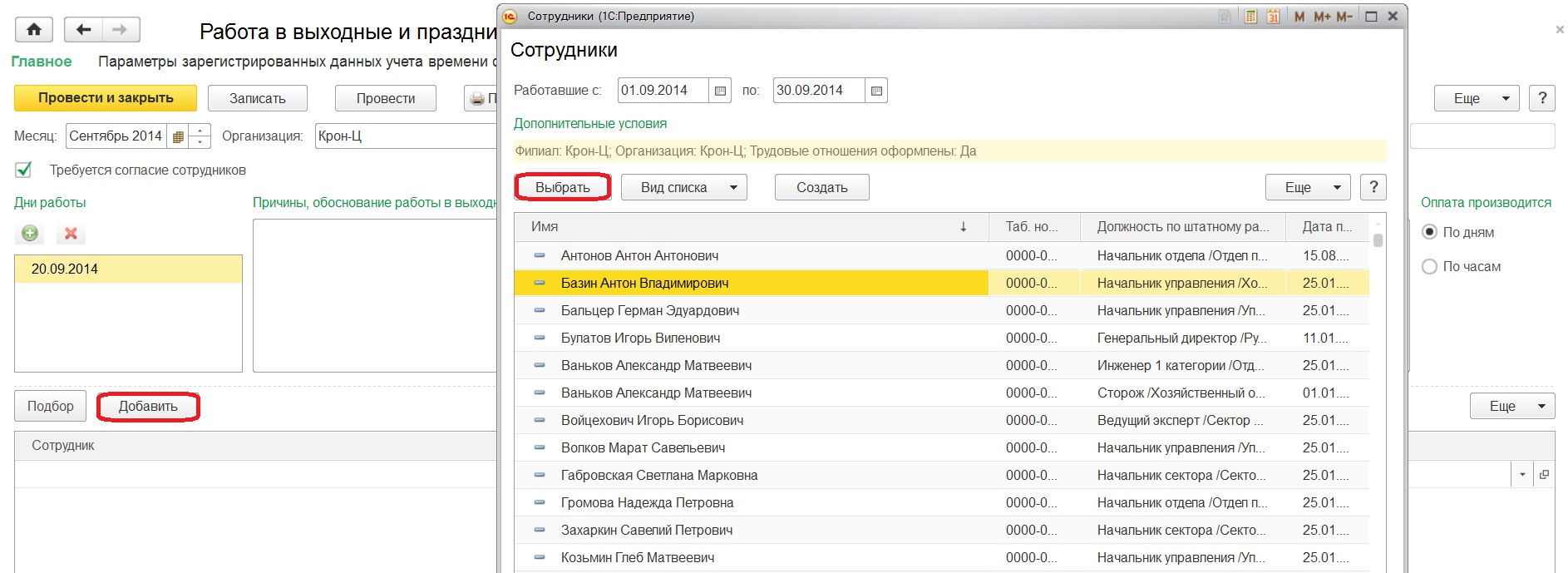Select Козьмин Глеб Матвеевич row
This screenshot has height=573, width=1568.
(941, 558)
